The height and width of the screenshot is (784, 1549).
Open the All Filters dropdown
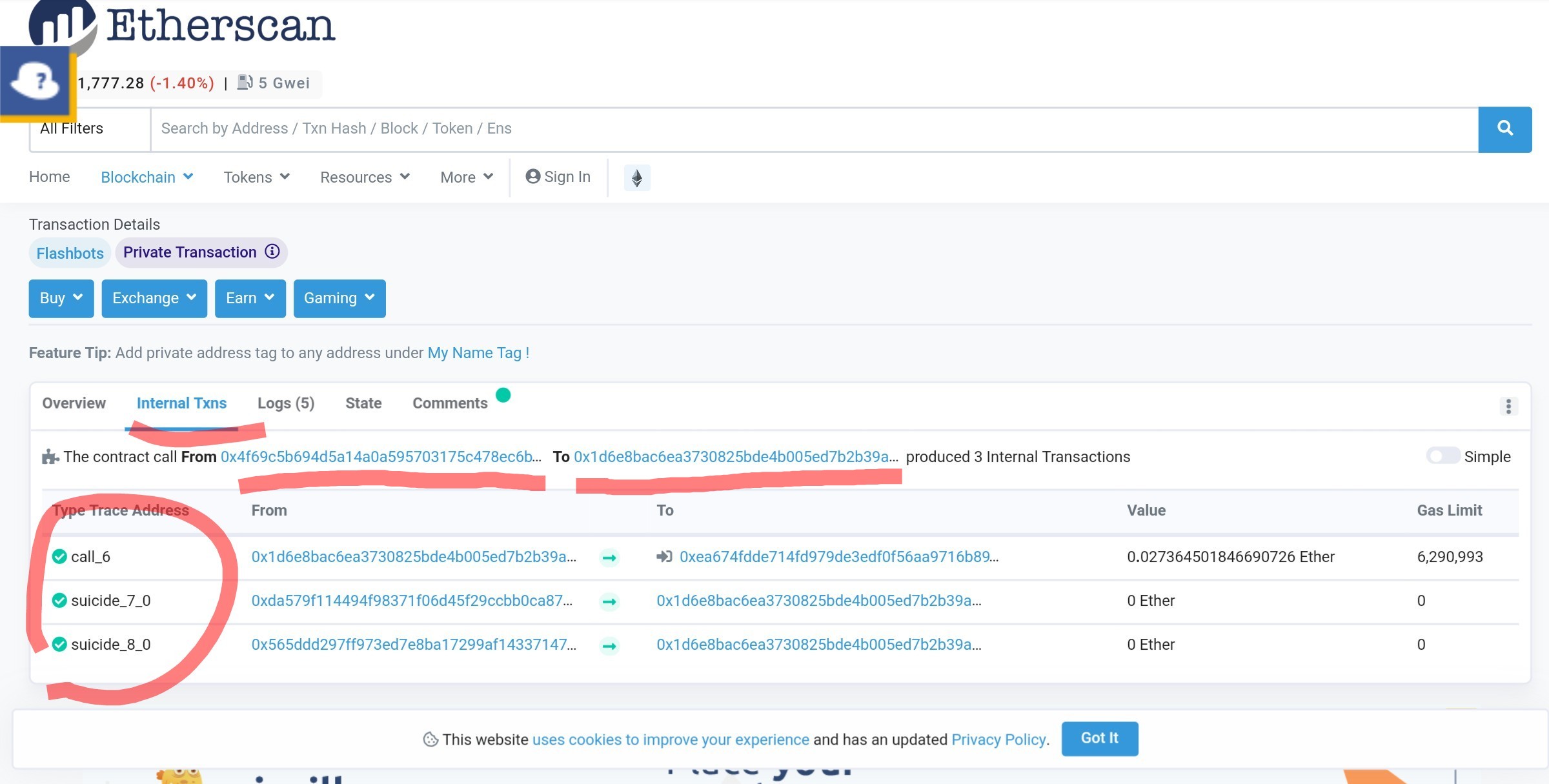tap(90, 129)
